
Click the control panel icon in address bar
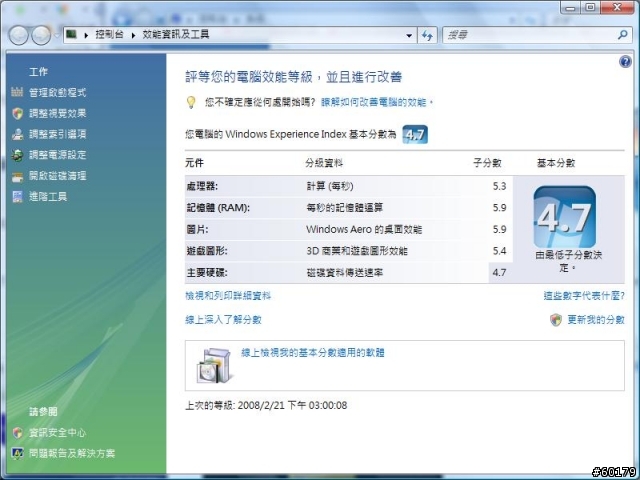tap(72, 34)
